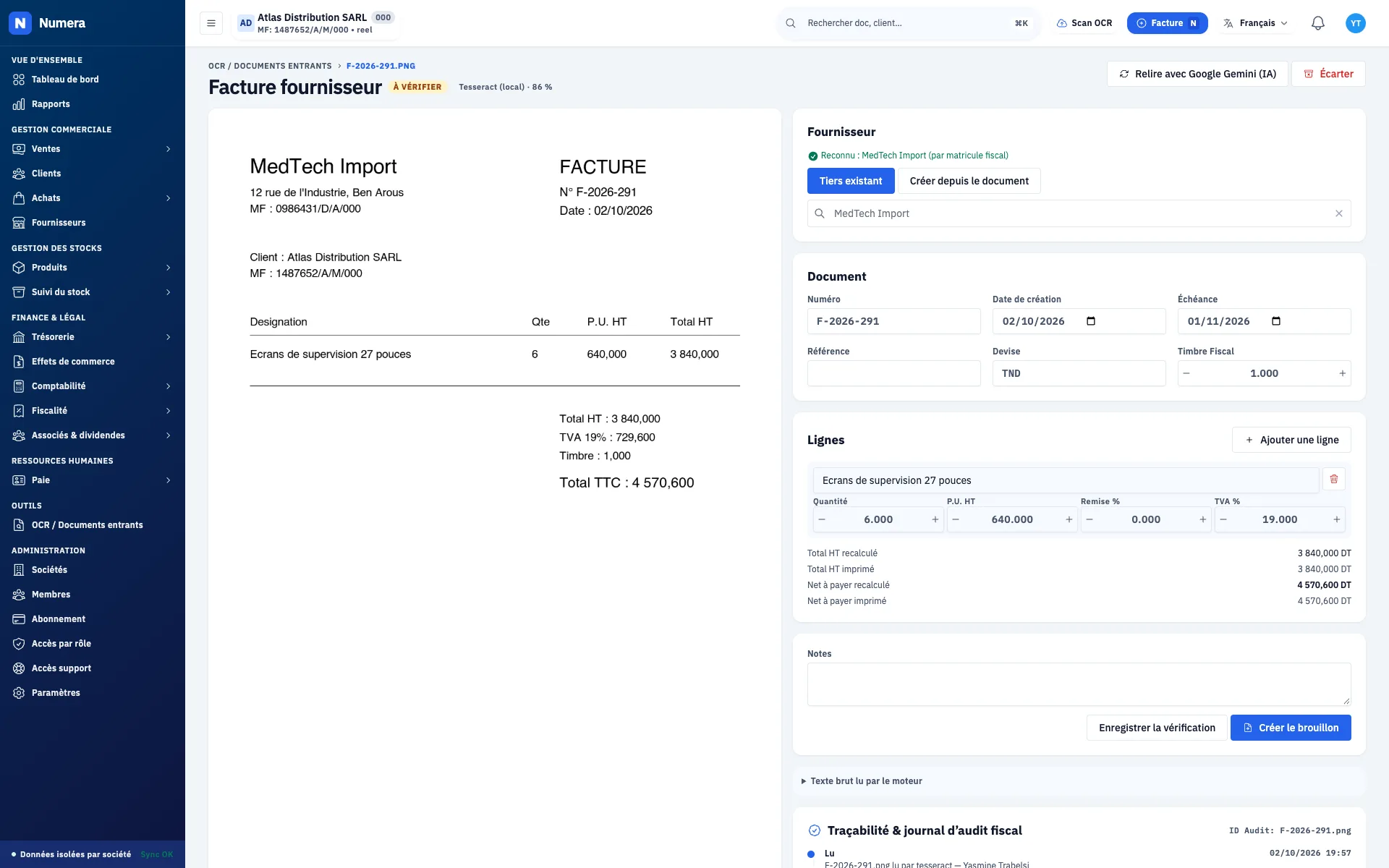
Task: Edit the Numéro field F-2026-291
Action: point(893,321)
